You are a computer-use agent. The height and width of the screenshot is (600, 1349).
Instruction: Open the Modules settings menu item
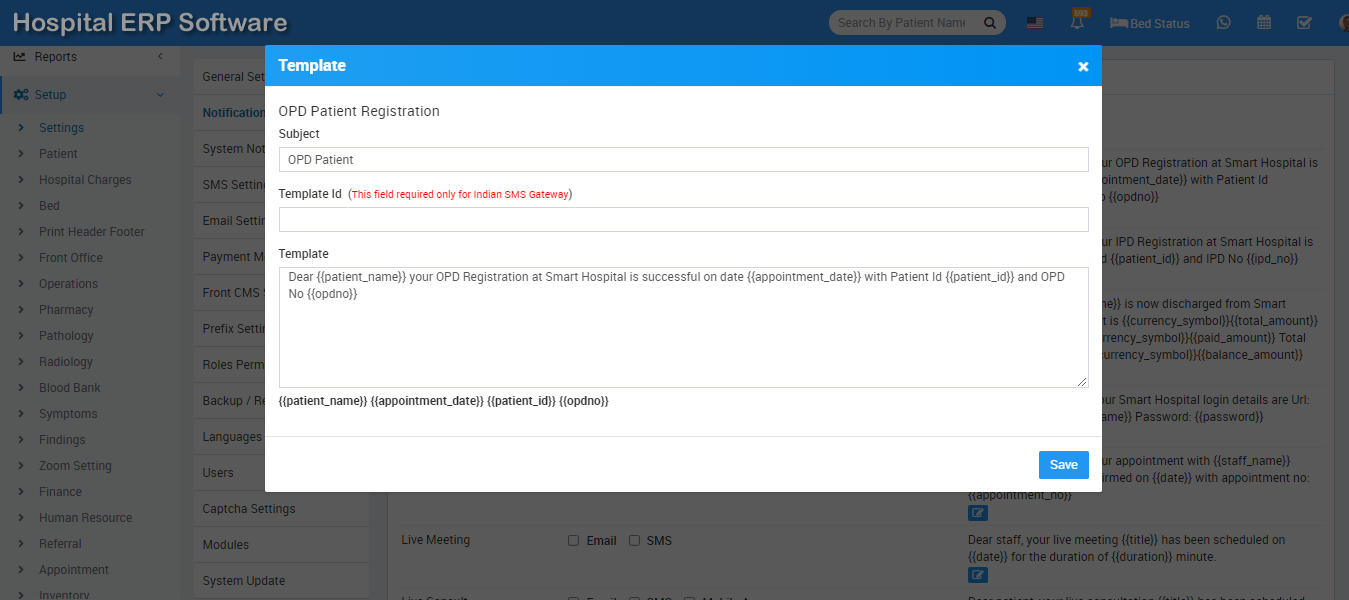click(226, 545)
